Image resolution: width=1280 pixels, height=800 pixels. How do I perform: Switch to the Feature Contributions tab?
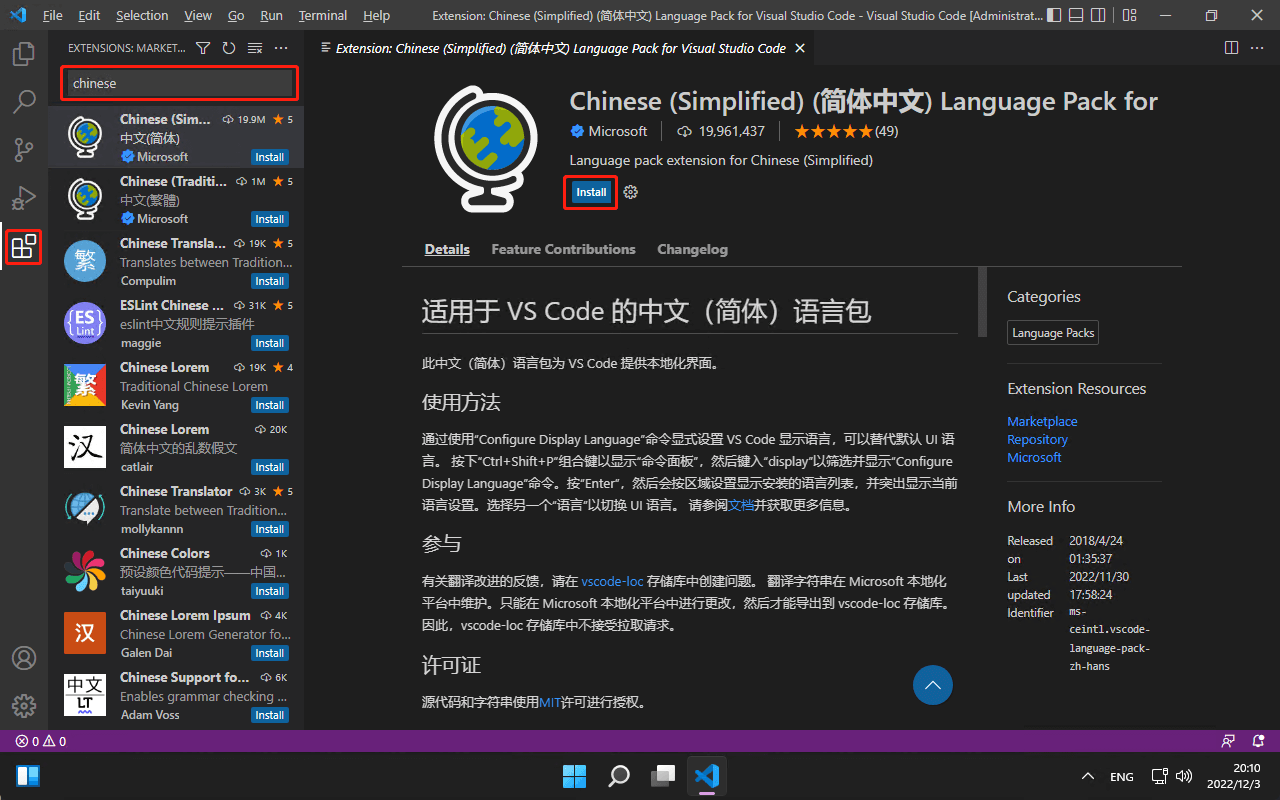563,249
